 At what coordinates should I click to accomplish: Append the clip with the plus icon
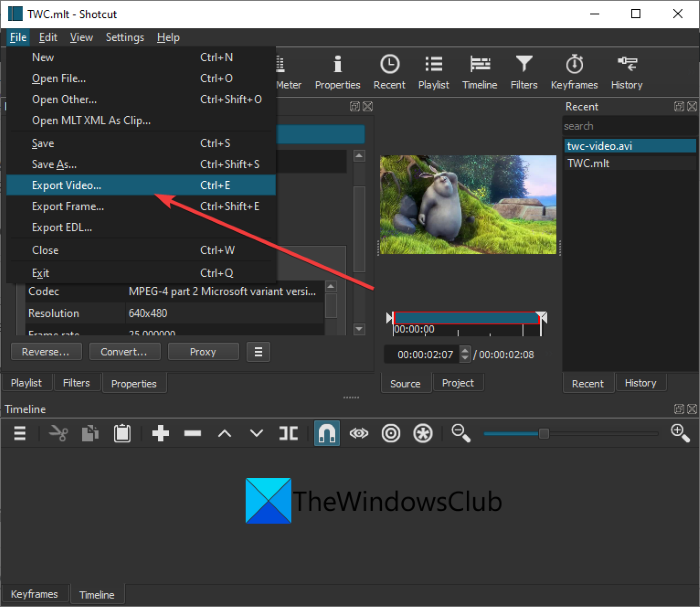pos(160,433)
